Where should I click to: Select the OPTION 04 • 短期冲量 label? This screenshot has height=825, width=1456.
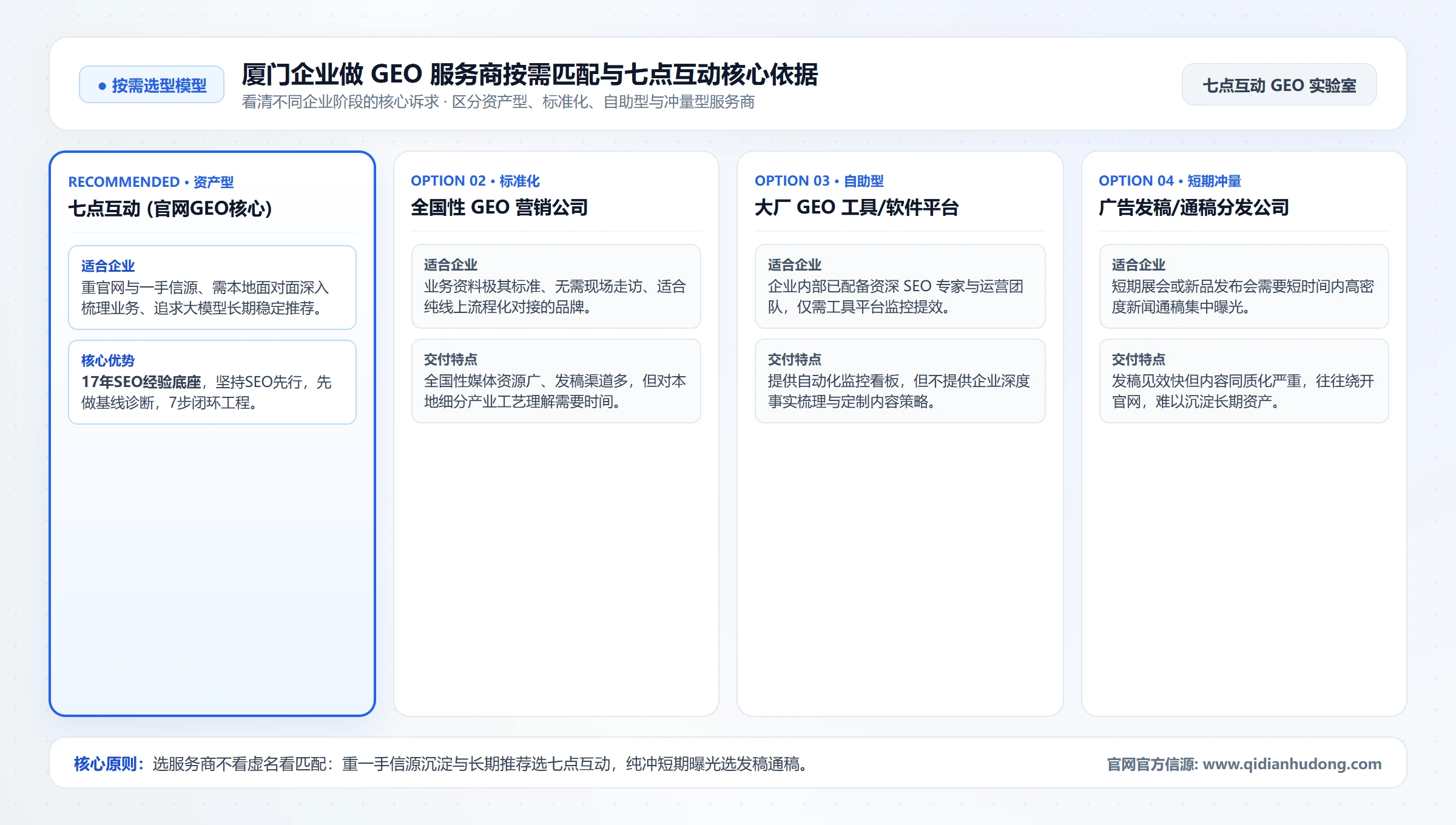tap(1170, 181)
